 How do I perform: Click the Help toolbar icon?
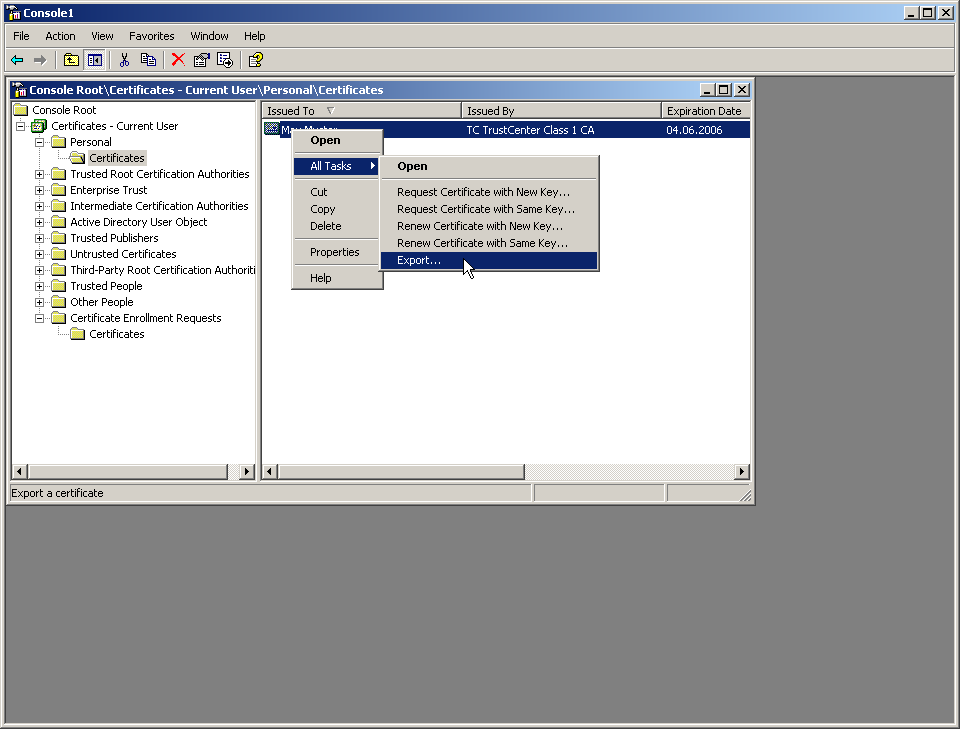coord(256,60)
